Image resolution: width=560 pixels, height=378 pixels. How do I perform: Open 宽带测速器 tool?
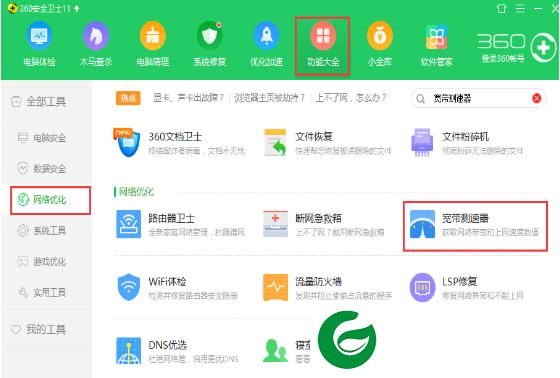(475, 224)
